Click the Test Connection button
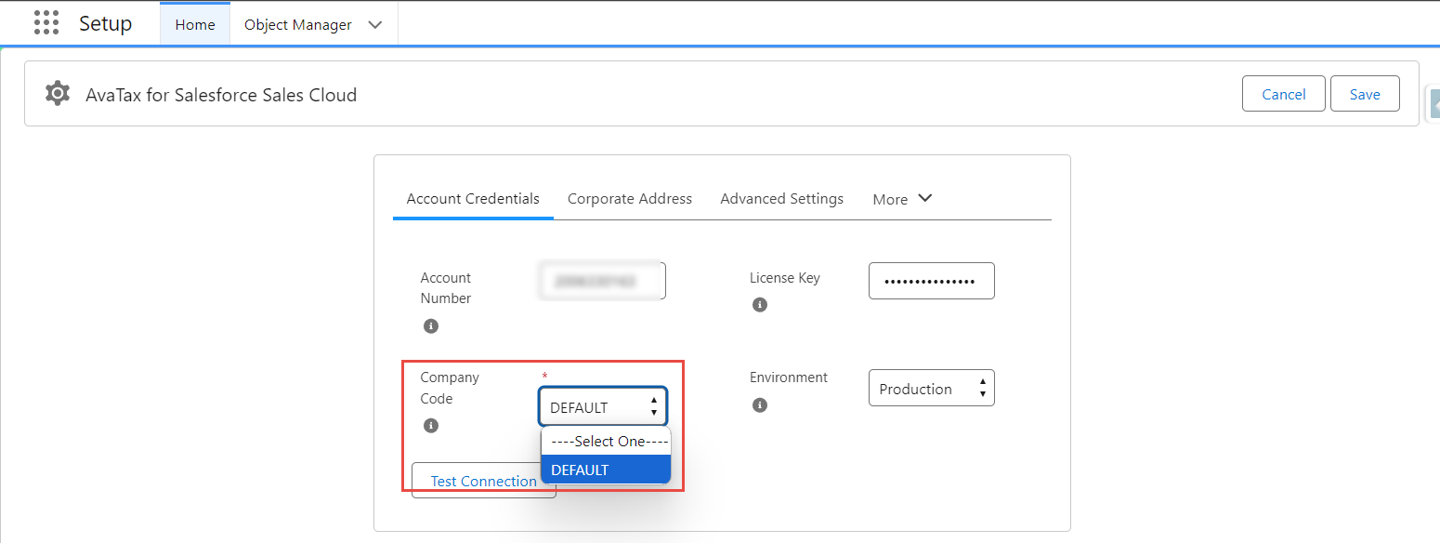The width and height of the screenshot is (1440, 543). click(x=484, y=481)
